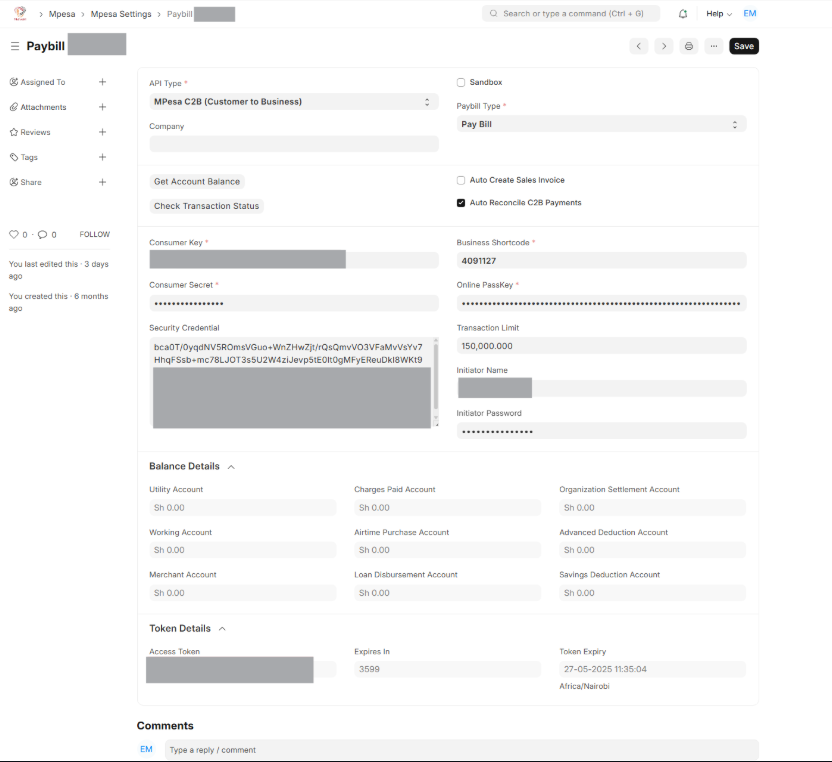832x762 pixels.
Task: Click Charges Paid Account value
Action: [x=447, y=508]
